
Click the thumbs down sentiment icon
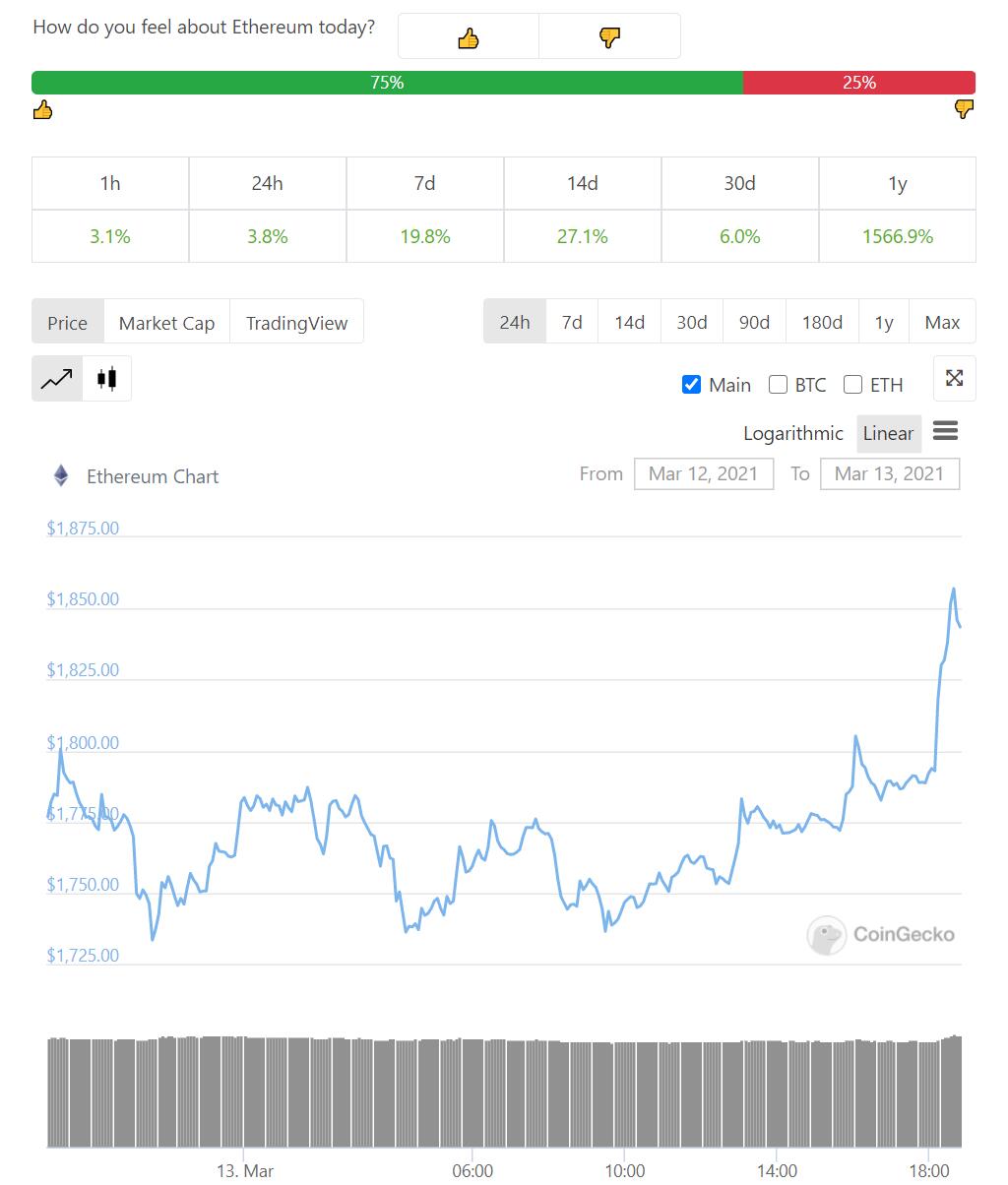tap(609, 35)
